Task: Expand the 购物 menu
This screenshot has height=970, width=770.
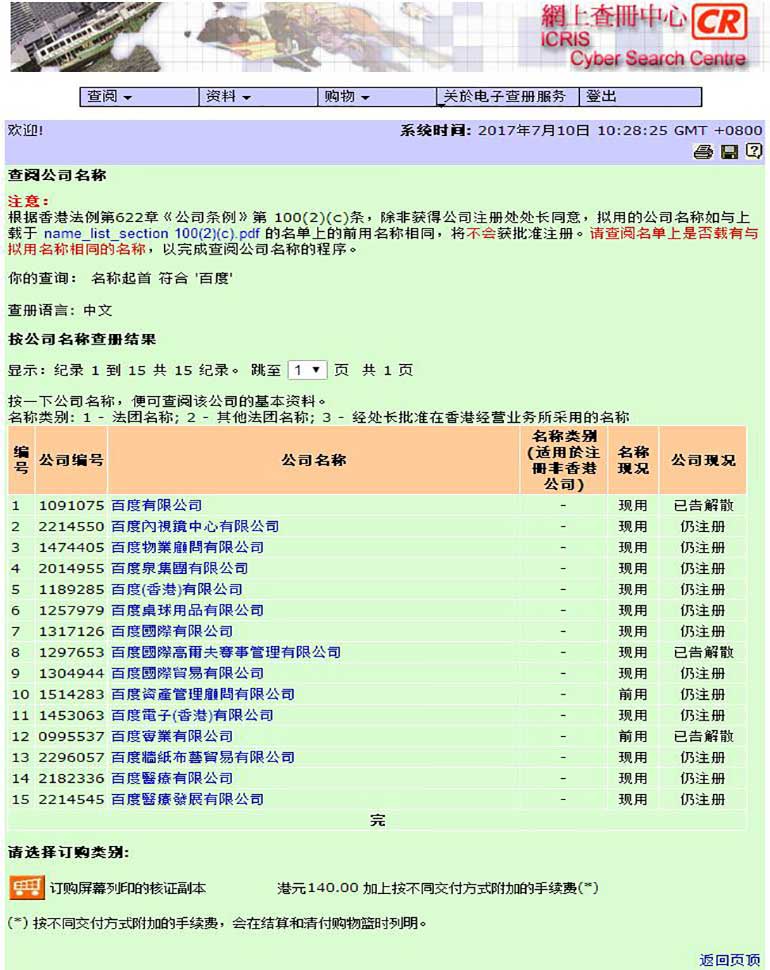Action: click(346, 97)
